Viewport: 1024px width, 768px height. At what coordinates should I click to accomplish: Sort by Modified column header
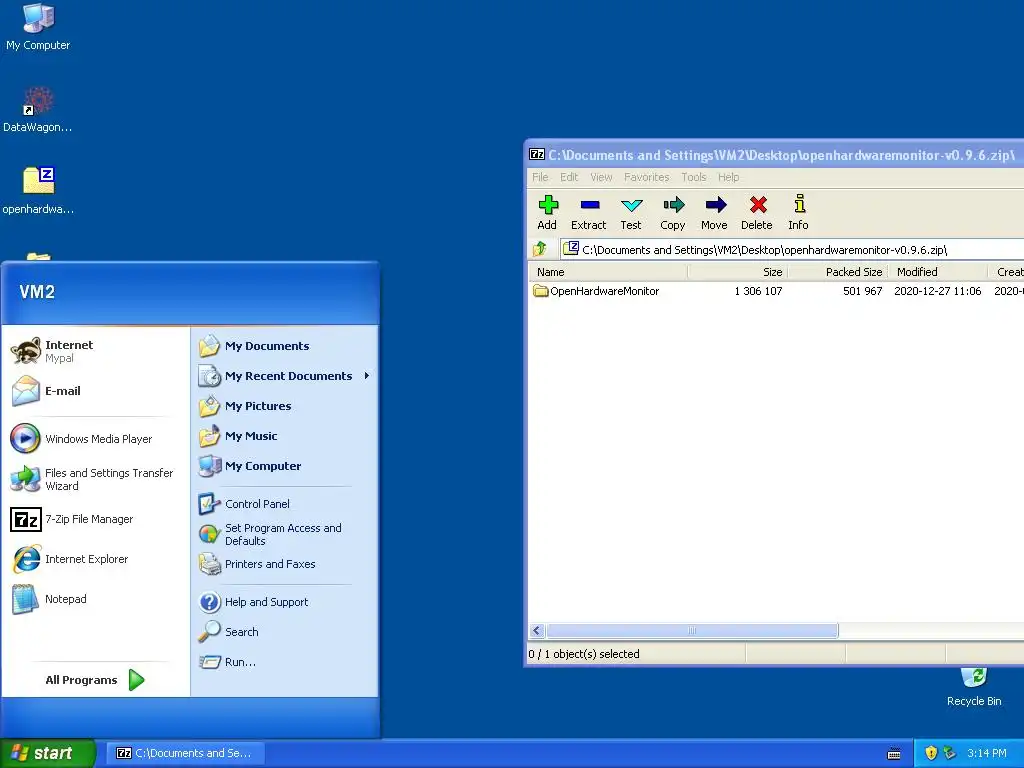(938, 272)
